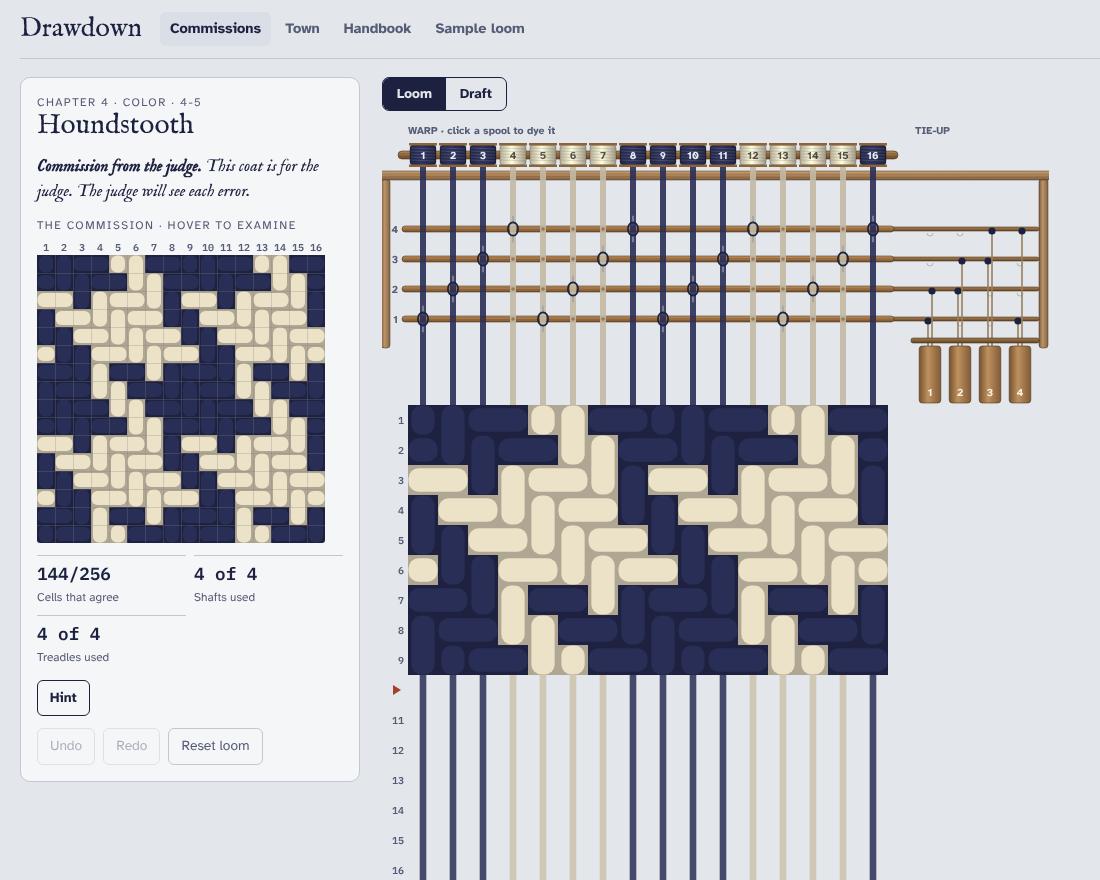Viewport: 1100px width, 880px height.
Task: Click the "Houndstooth" commission title
Action: click(116, 124)
